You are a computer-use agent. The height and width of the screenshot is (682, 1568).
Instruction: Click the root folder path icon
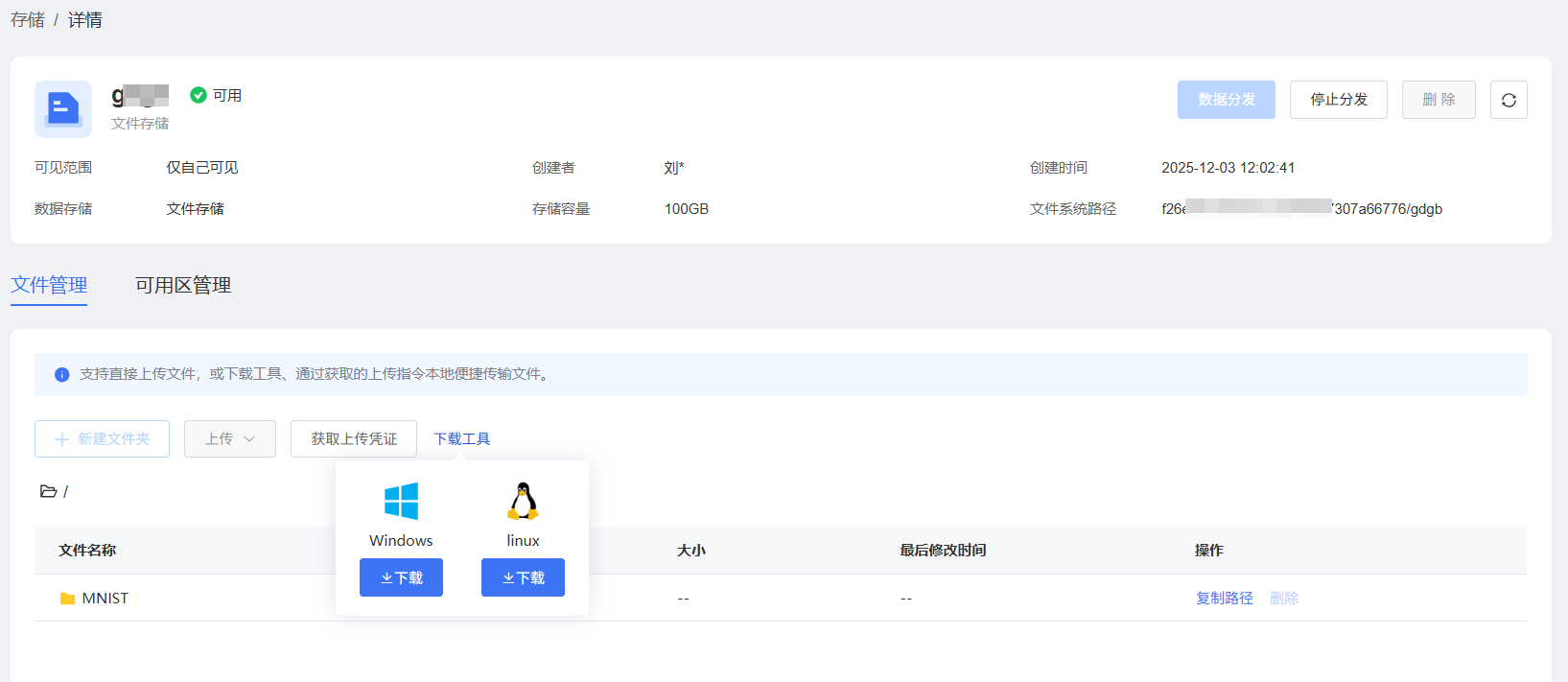coord(48,491)
